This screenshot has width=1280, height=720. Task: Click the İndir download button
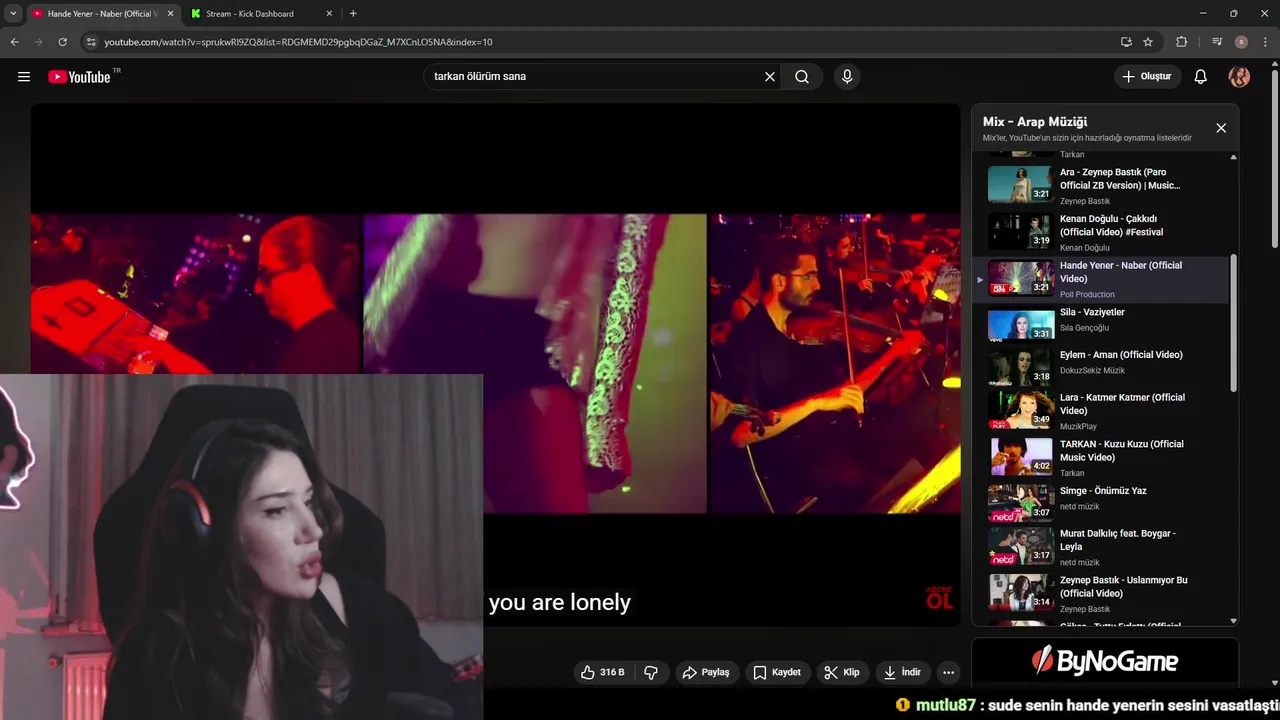pyautogui.click(x=902, y=673)
